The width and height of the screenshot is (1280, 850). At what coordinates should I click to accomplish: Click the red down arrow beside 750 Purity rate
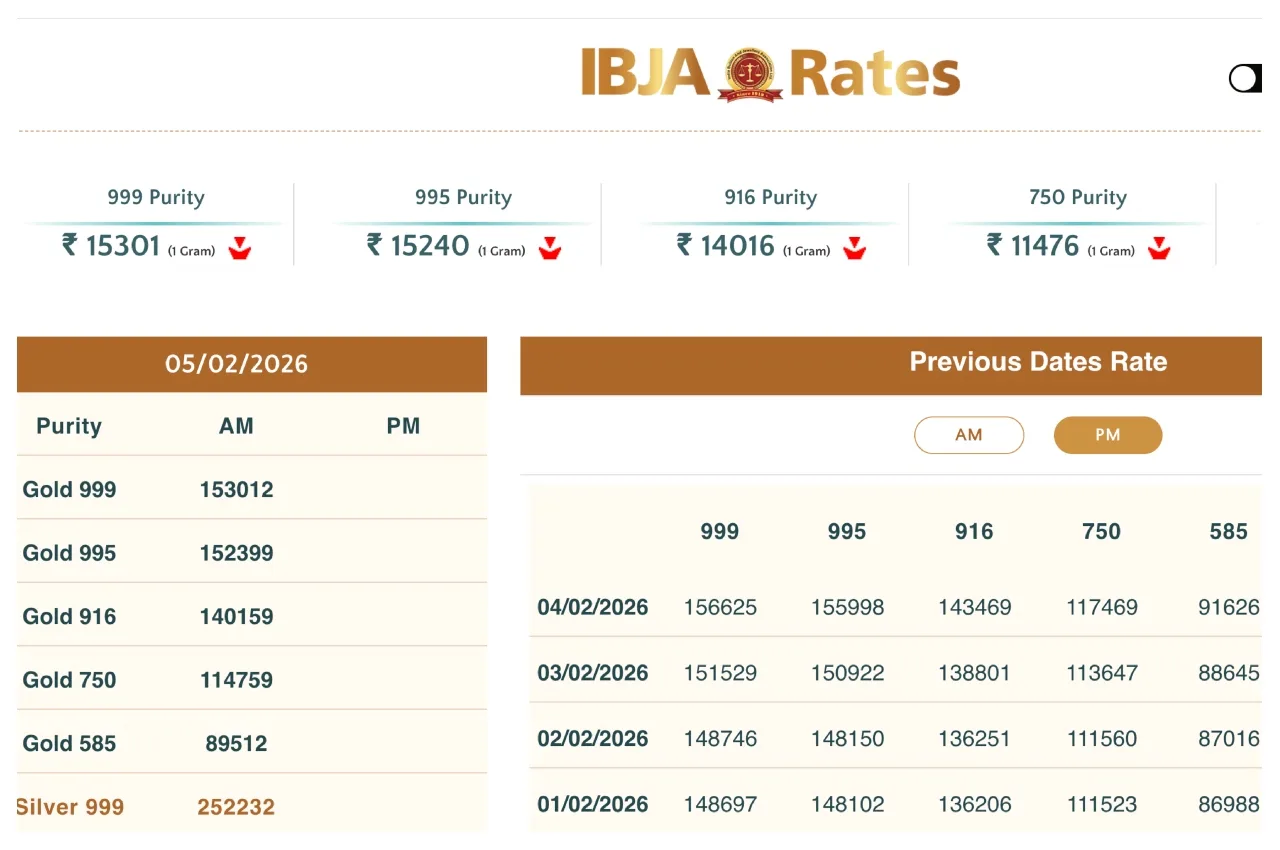click(x=1158, y=247)
